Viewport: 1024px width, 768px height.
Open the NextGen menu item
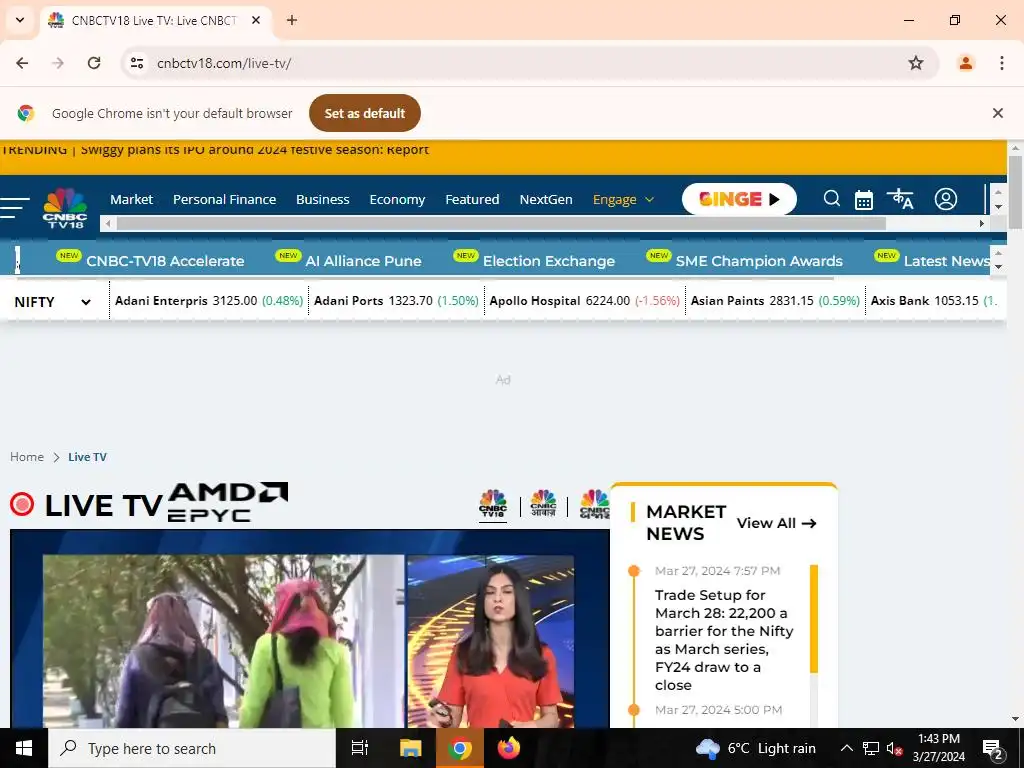(x=546, y=199)
